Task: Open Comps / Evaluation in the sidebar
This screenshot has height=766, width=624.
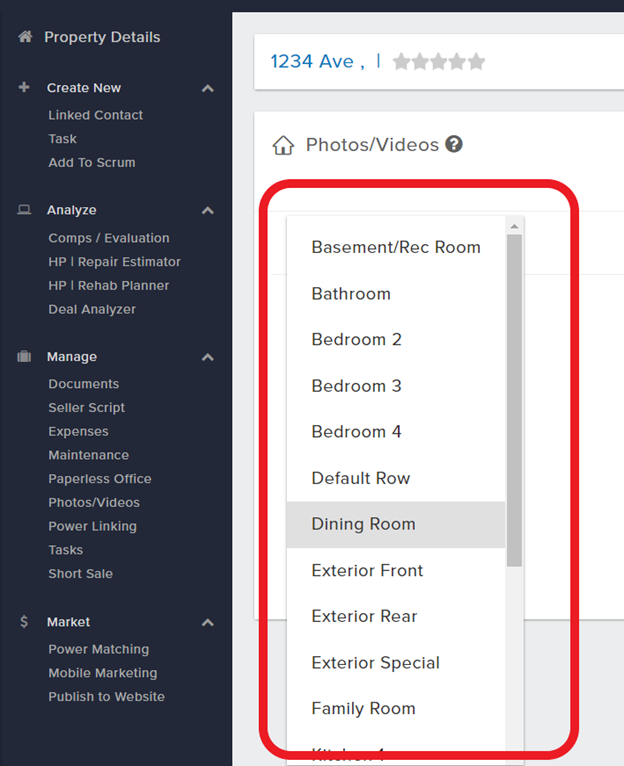Action: tap(109, 238)
